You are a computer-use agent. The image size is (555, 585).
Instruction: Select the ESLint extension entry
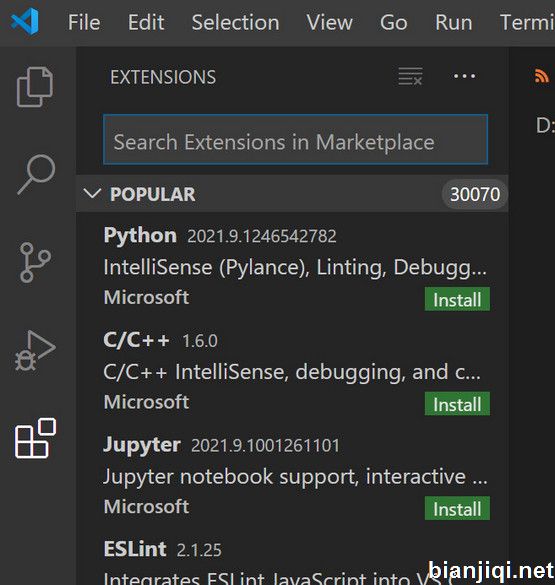tap(292, 560)
